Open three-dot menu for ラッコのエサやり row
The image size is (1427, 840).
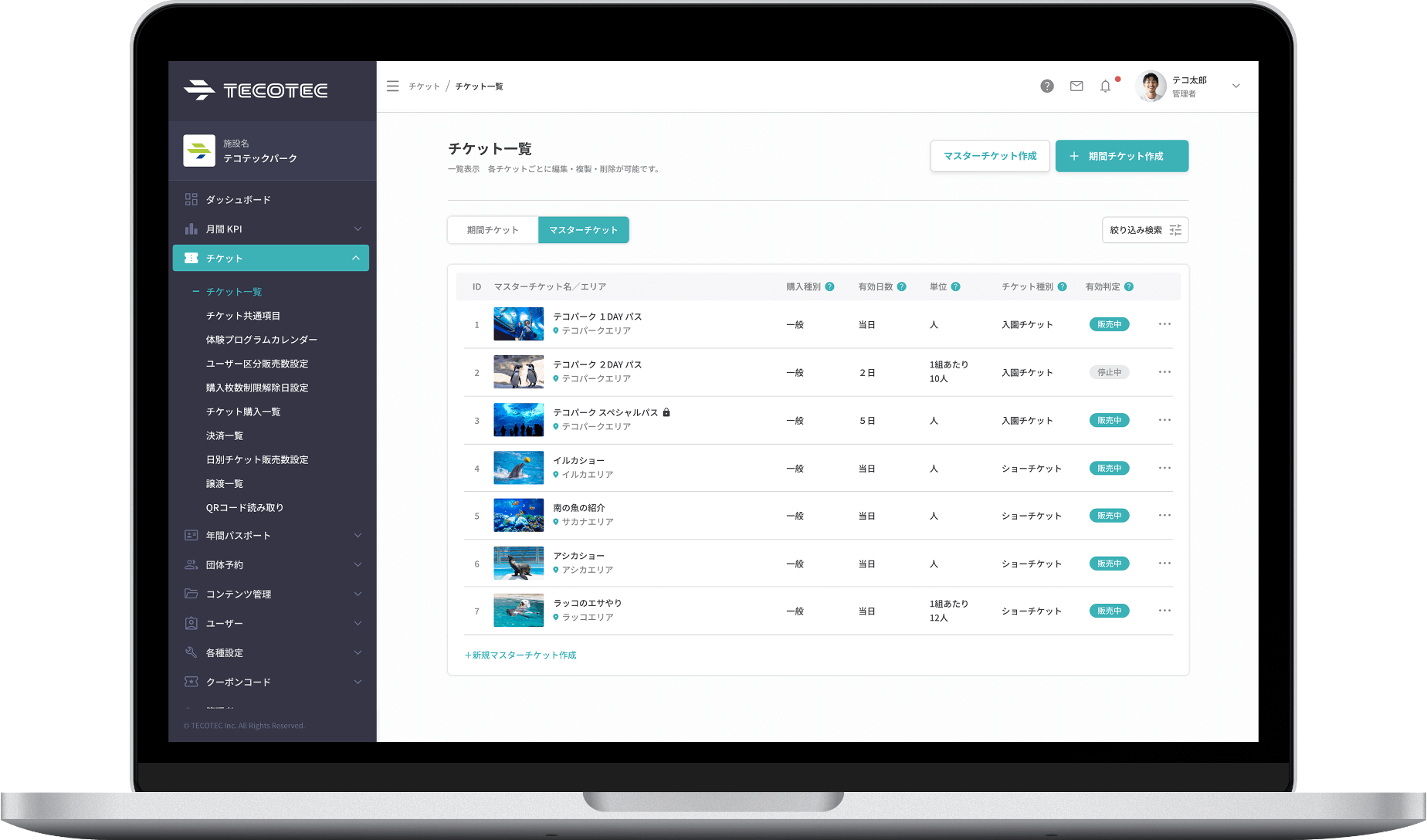1164,611
